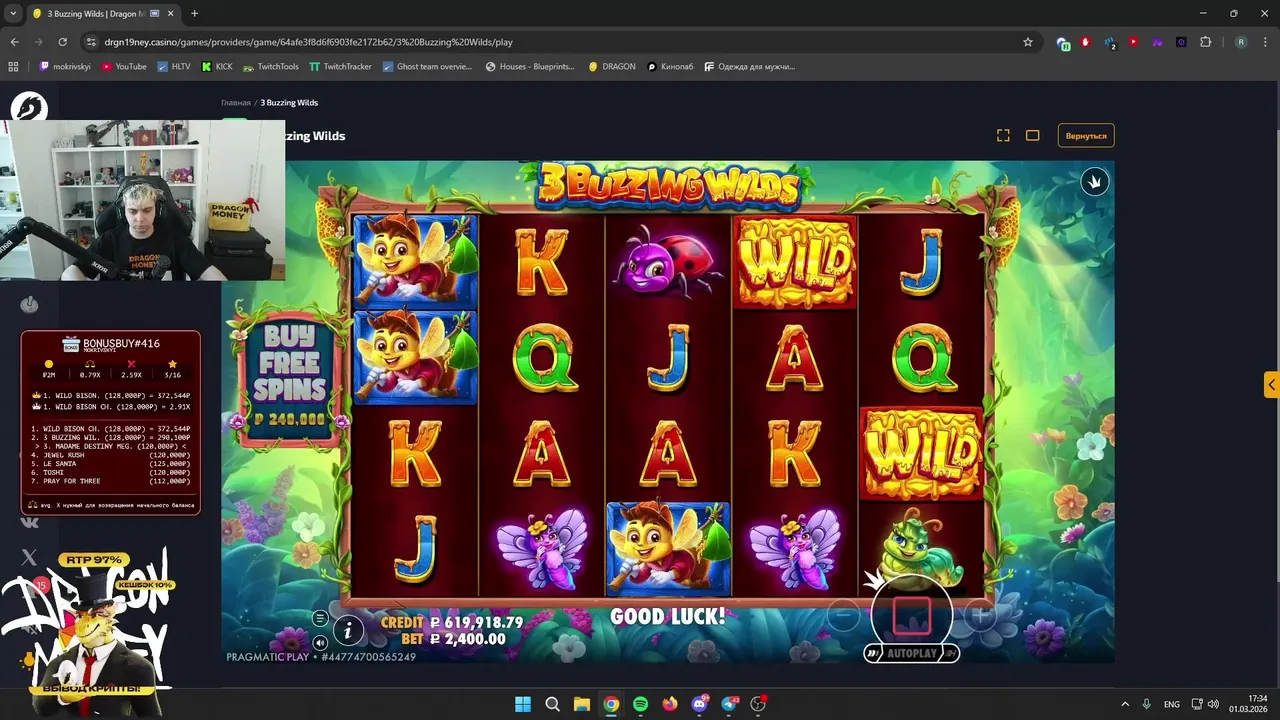This screenshot has height=720, width=1280.
Task: Open the mokrivskyi bookmark
Action: [x=65, y=67]
